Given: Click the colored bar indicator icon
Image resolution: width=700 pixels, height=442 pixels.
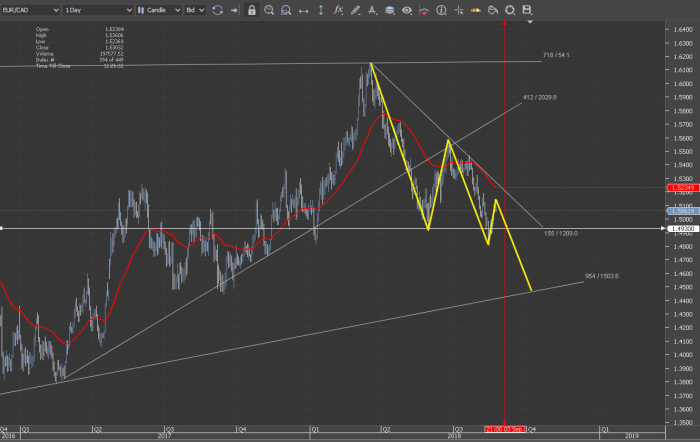Looking at the screenshot, I should [475, 10].
